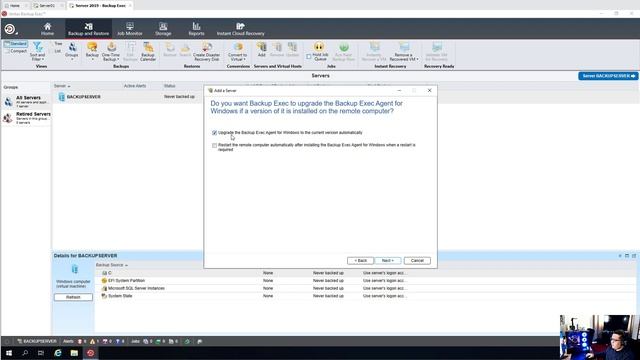Click the yellow warning alerts icon
The height and width of the screenshot is (360, 640).
[92, 341]
